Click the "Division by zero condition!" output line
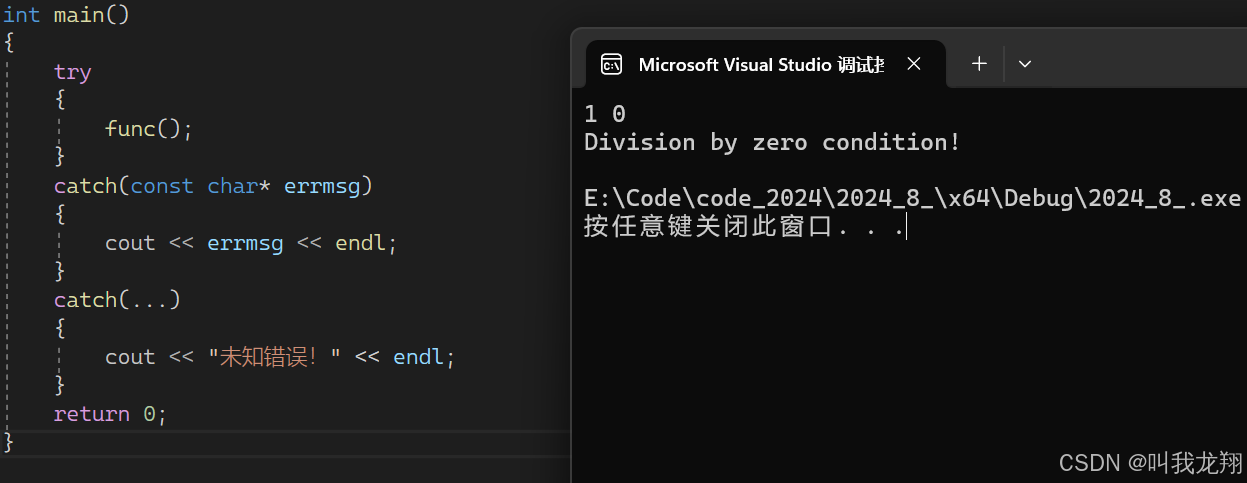Screen dimensions: 1247x483 772,142
